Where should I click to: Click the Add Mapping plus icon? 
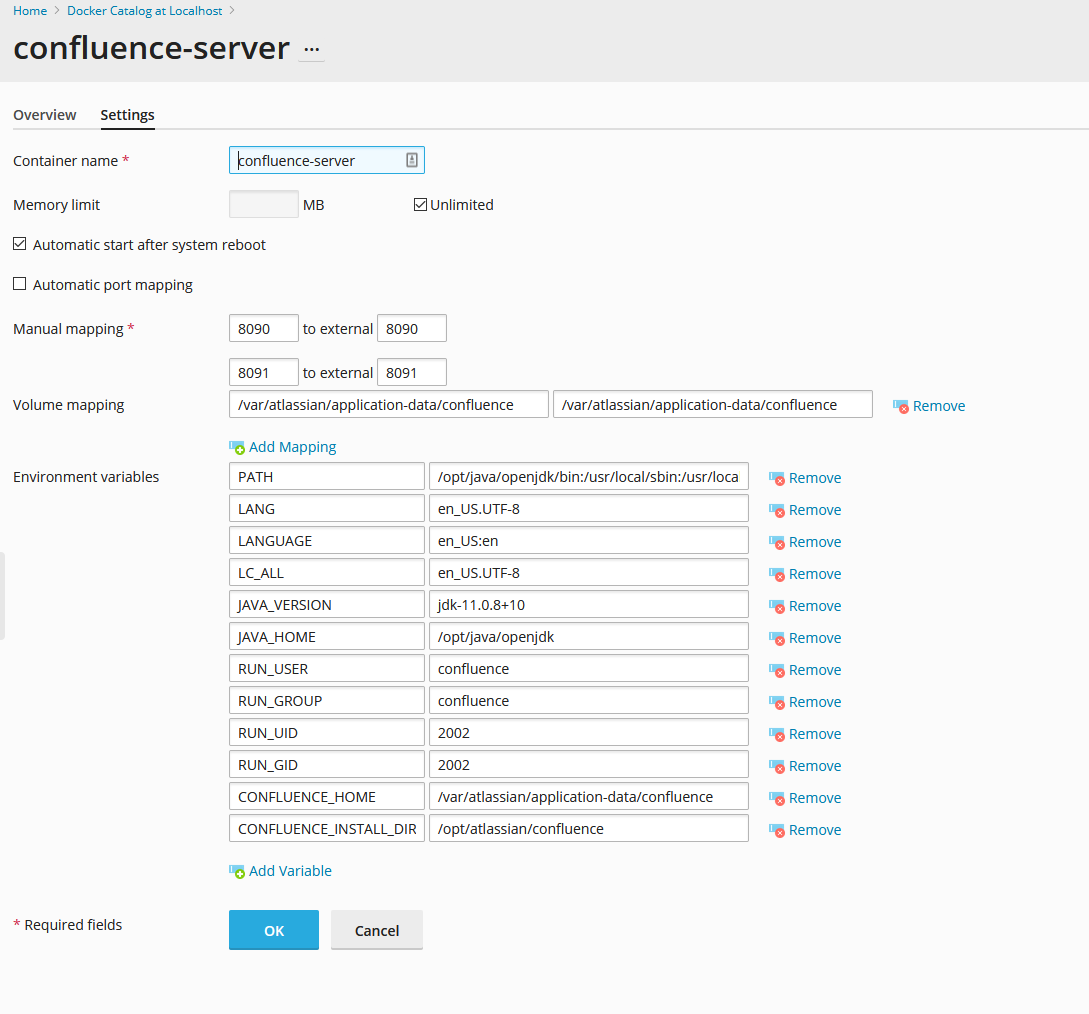[237, 447]
